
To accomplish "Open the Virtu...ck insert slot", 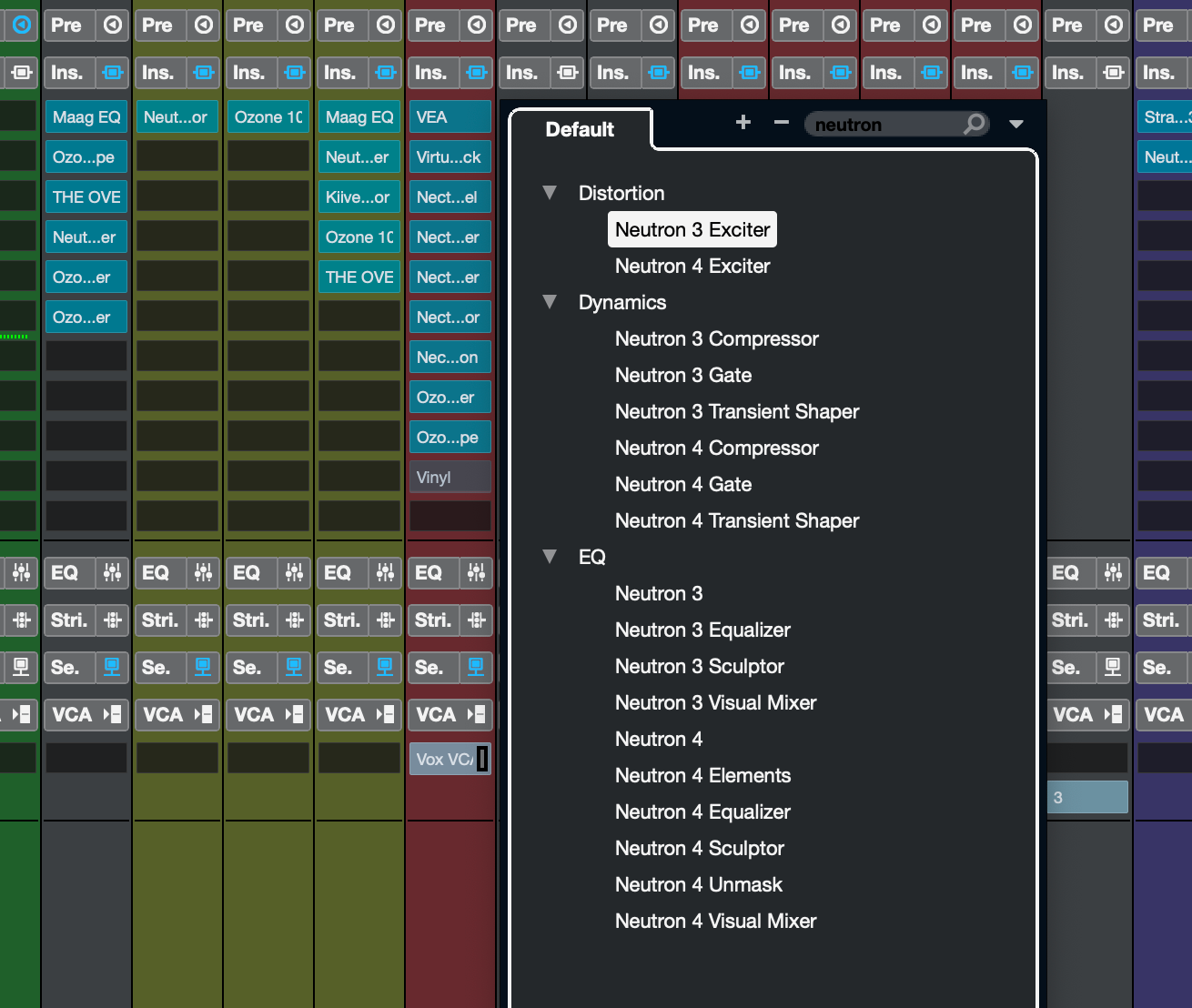I will [x=450, y=156].
